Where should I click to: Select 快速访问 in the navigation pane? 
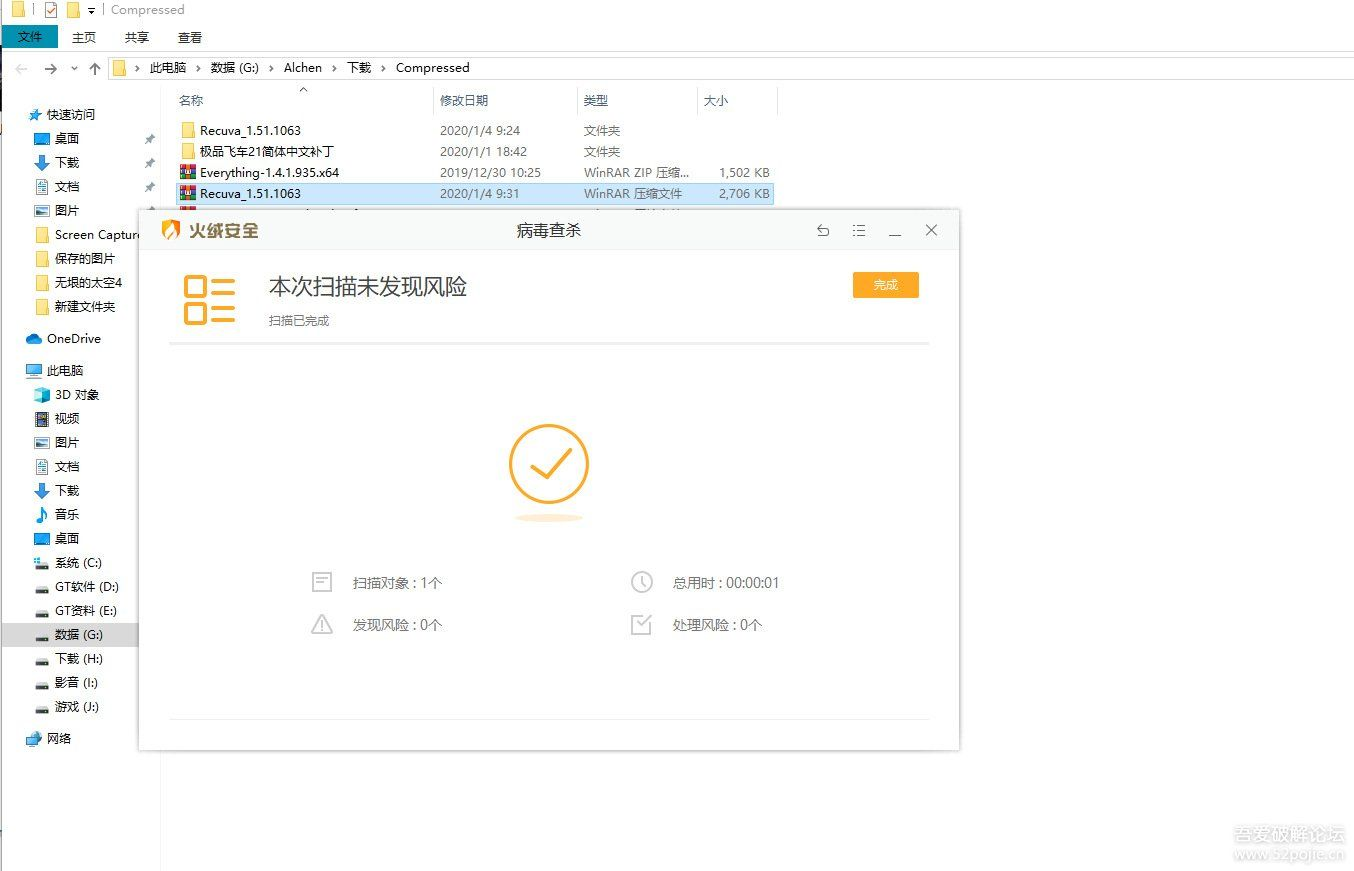[61, 115]
